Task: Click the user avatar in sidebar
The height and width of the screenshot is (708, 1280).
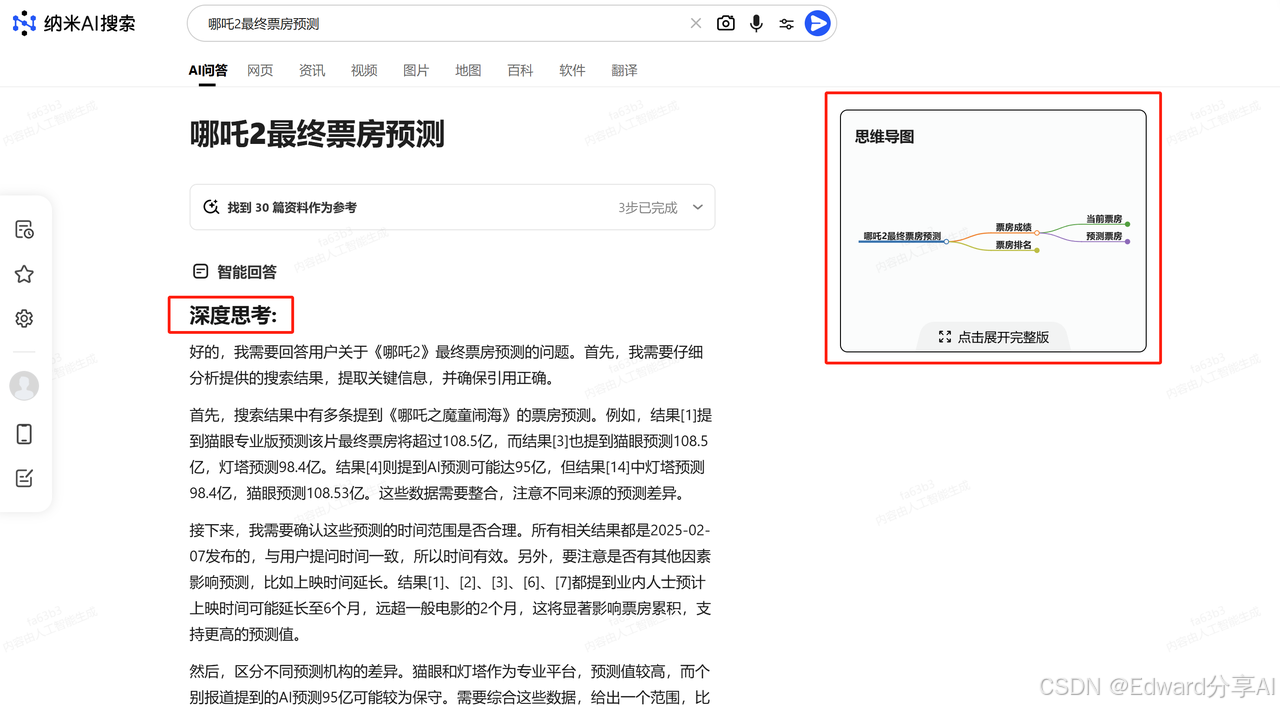Action: coord(24,385)
